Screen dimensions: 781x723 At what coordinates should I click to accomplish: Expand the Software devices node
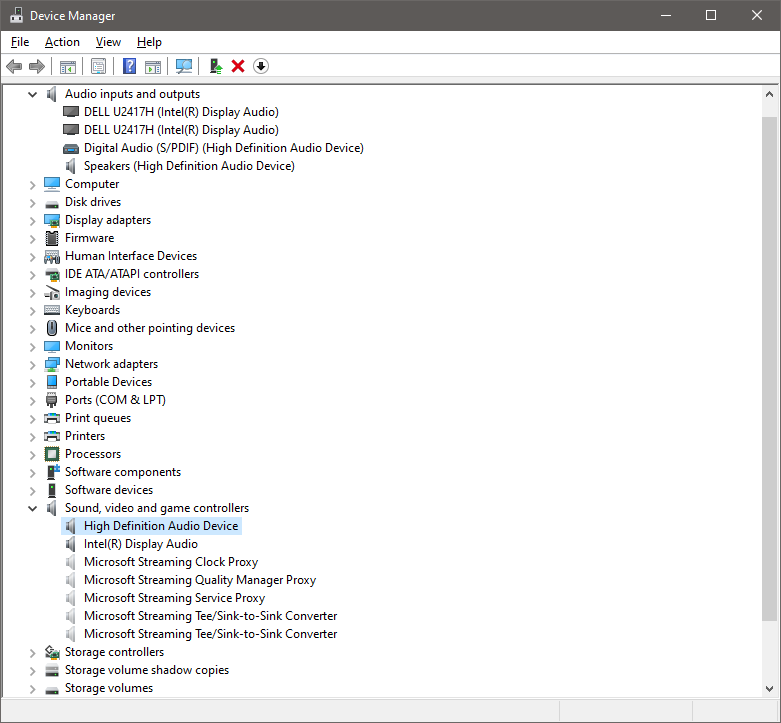pos(32,491)
